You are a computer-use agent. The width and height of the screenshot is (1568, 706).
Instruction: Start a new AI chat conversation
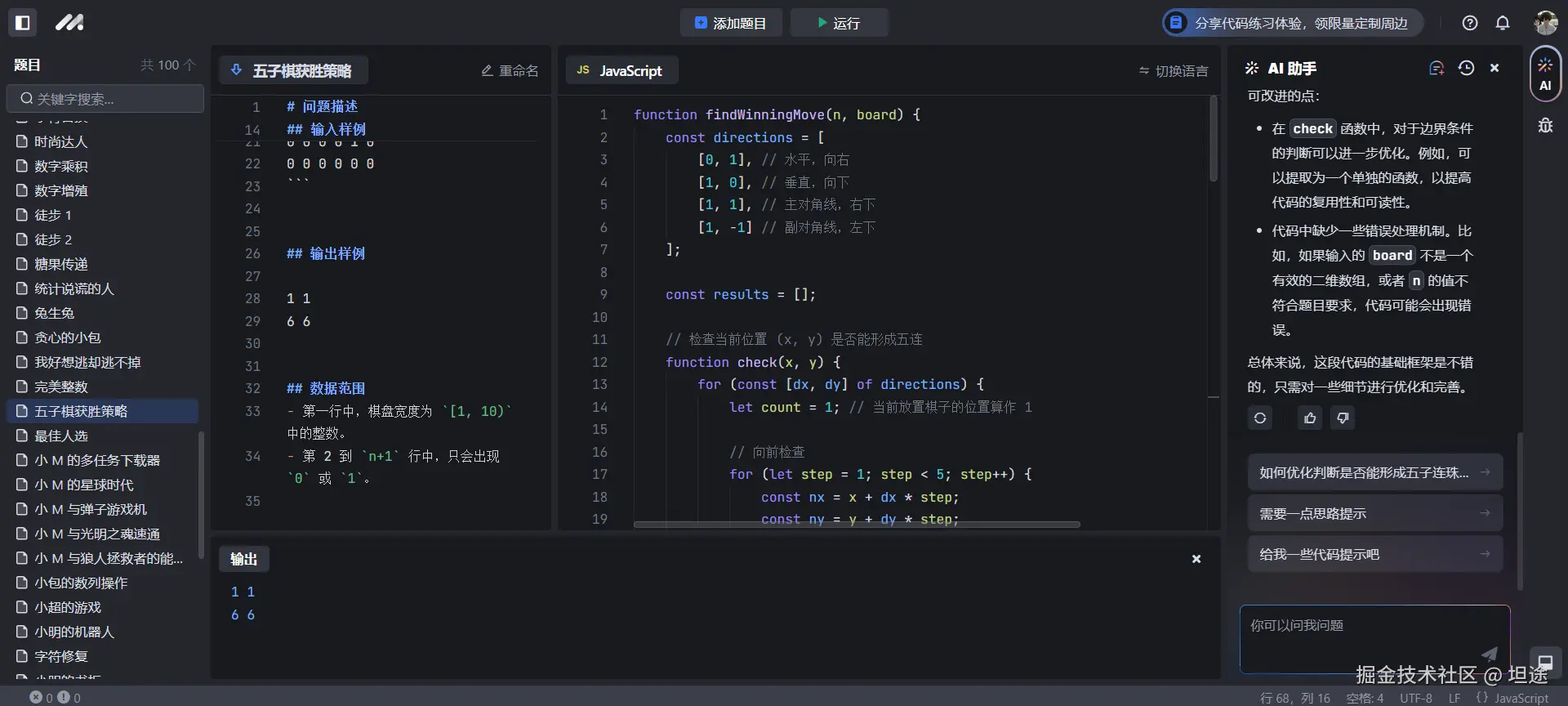(1437, 69)
